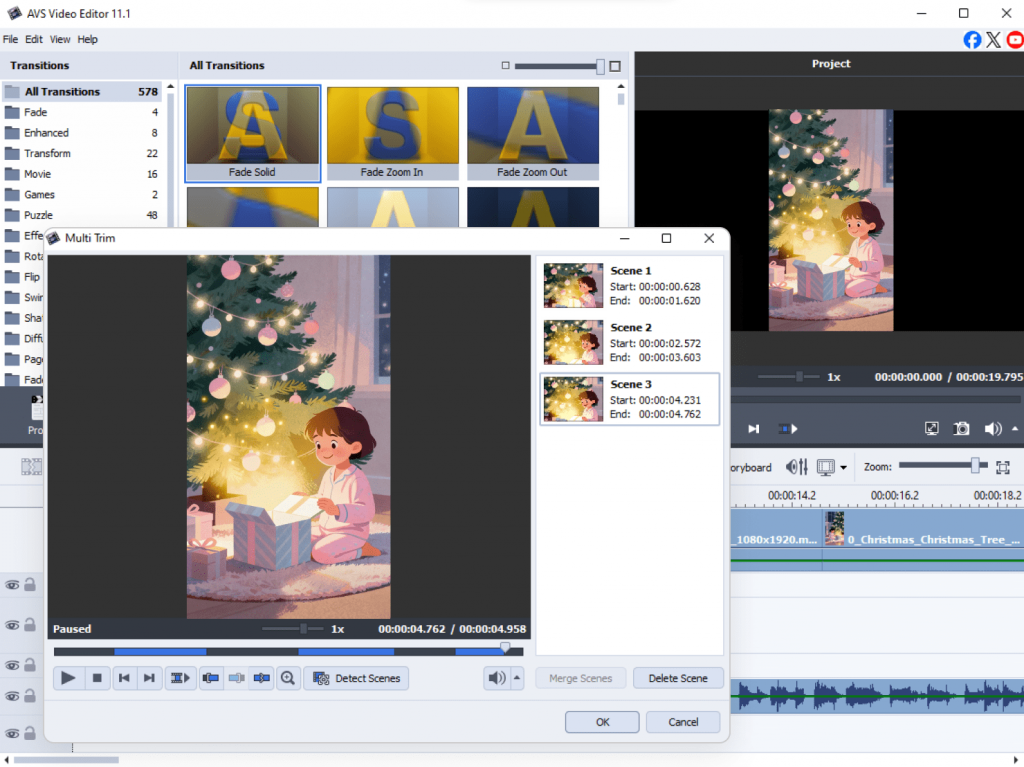
Task: Click the Multi Trim zoom magnifier icon
Action: (288, 678)
